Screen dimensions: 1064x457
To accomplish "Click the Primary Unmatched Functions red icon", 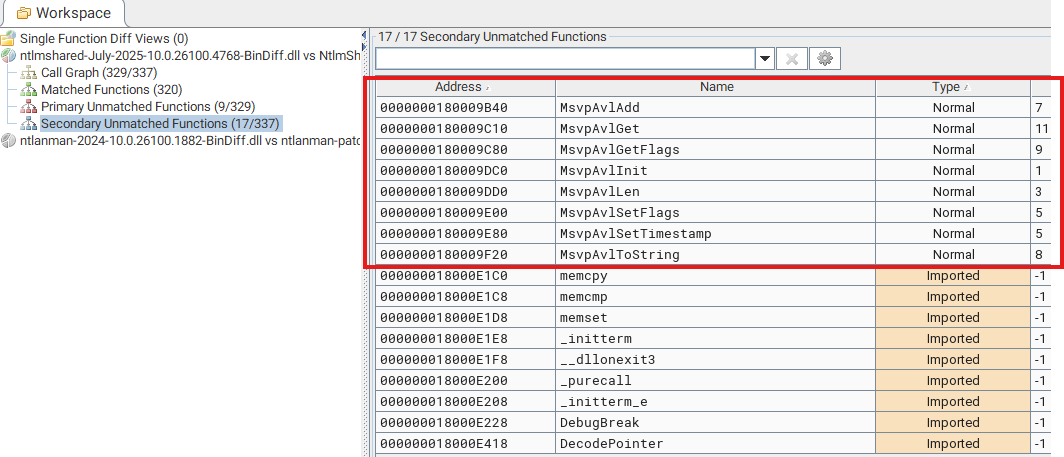I will 29,107.
